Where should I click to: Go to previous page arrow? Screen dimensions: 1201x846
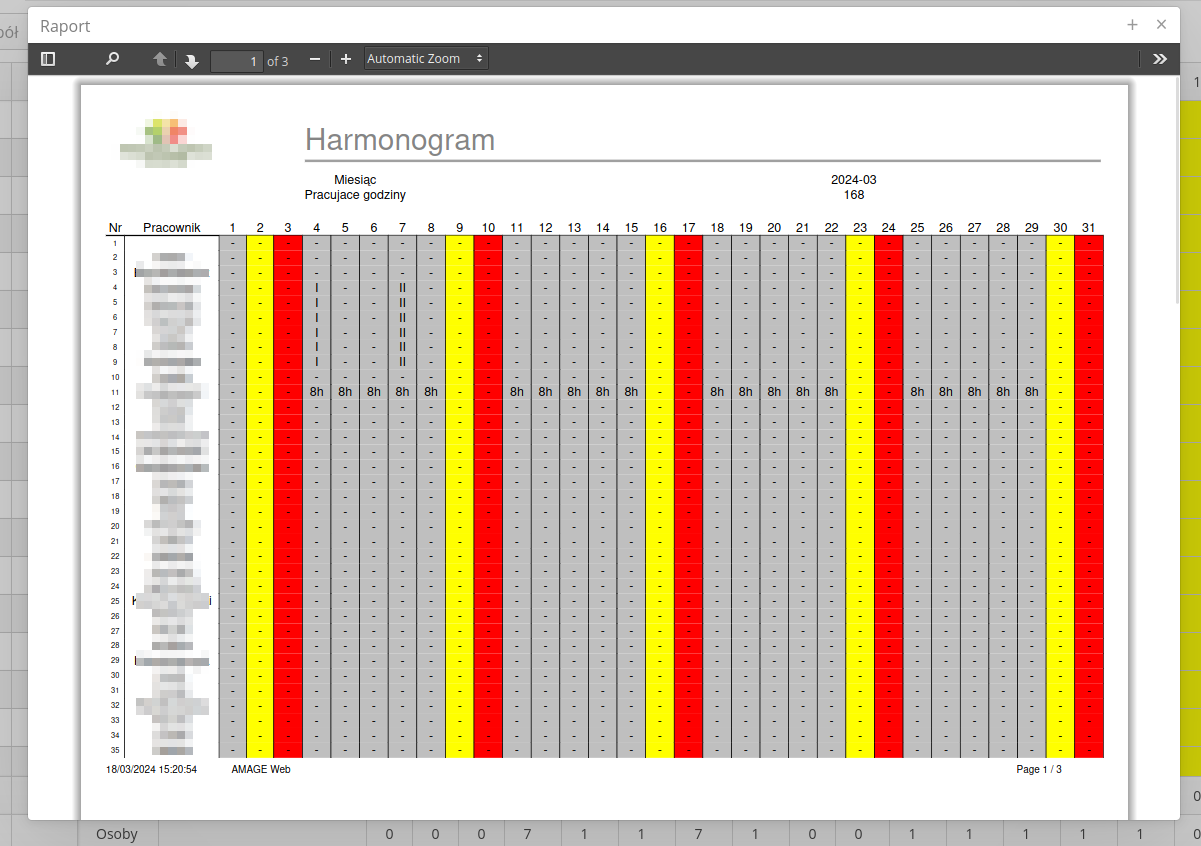coord(160,60)
